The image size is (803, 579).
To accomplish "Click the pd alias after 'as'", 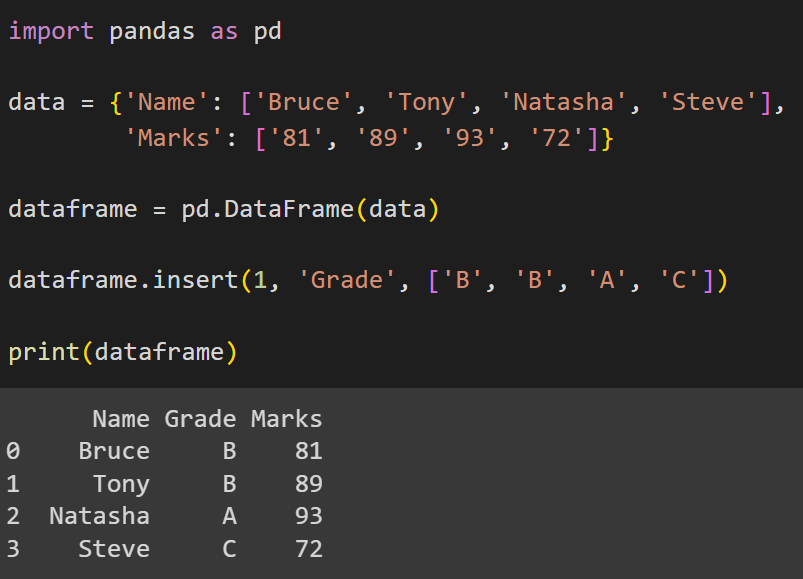I will tap(266, 30).
